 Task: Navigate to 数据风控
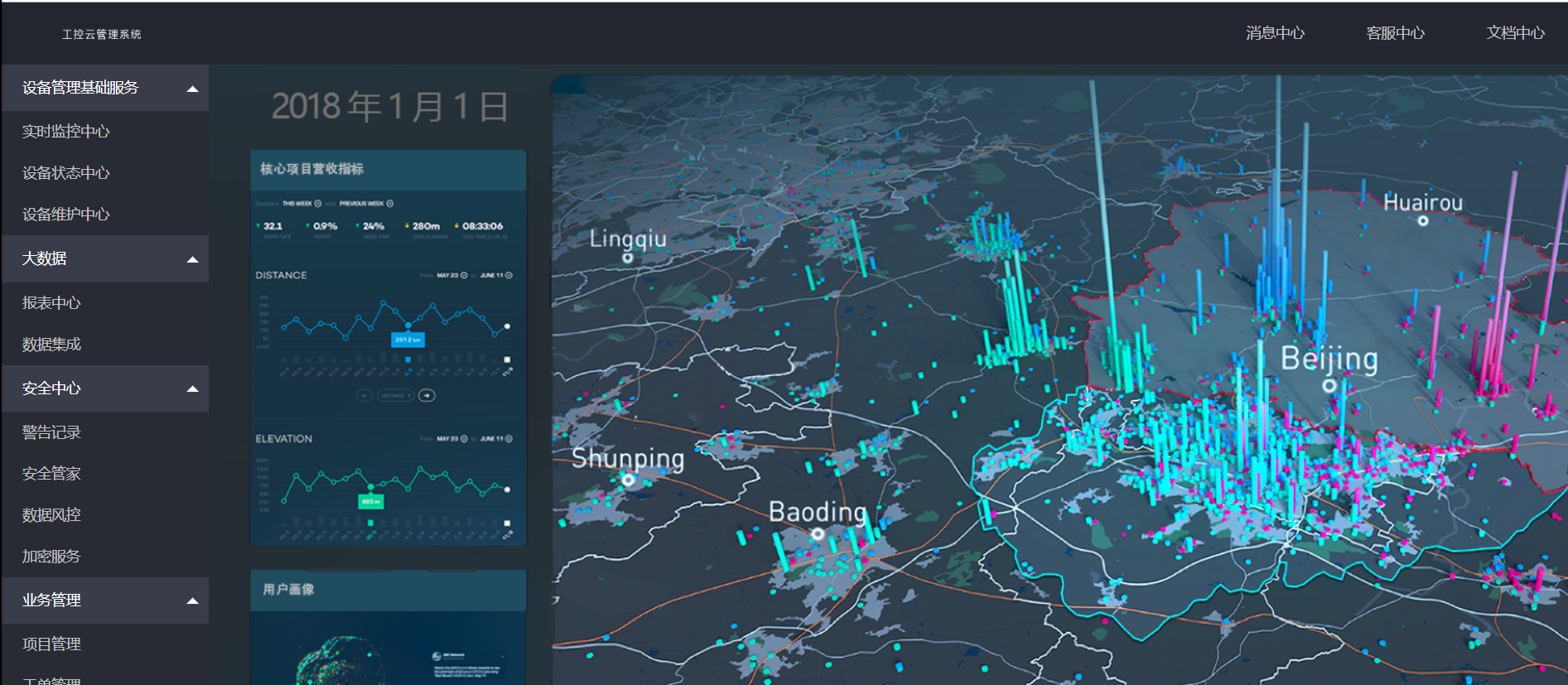click(x=51, y=514)
